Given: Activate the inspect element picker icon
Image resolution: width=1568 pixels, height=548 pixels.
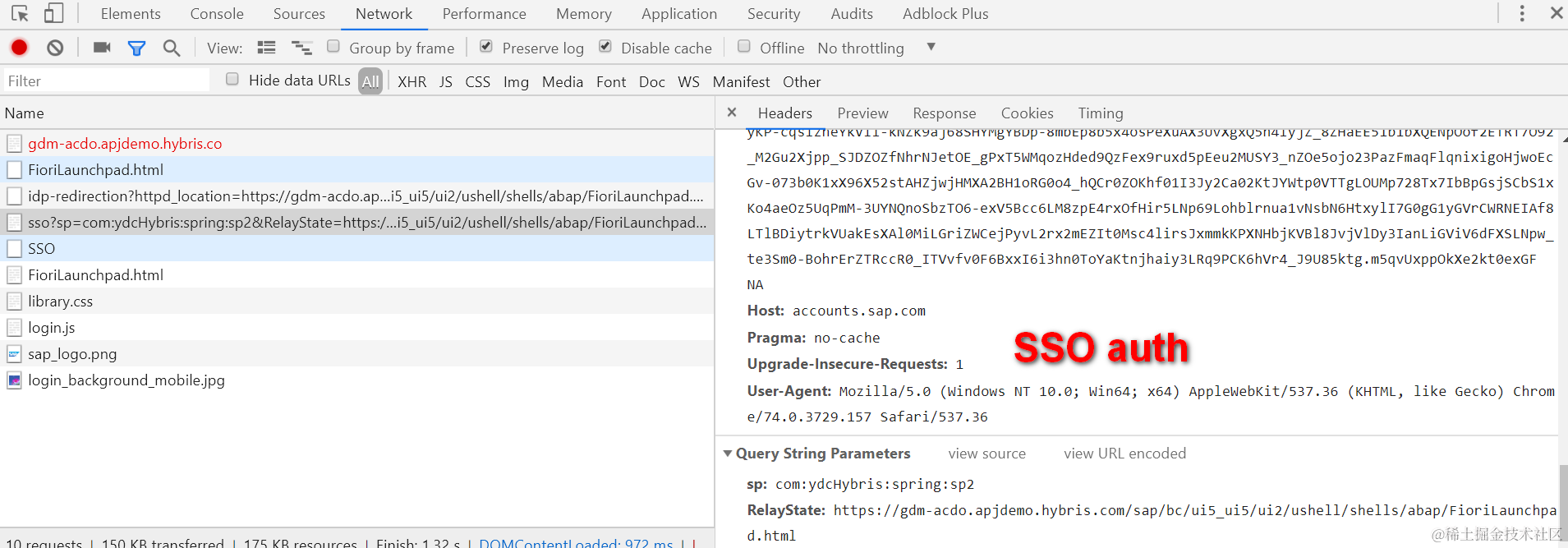Looking at the screenshot, I should click(x=20, y=13).
